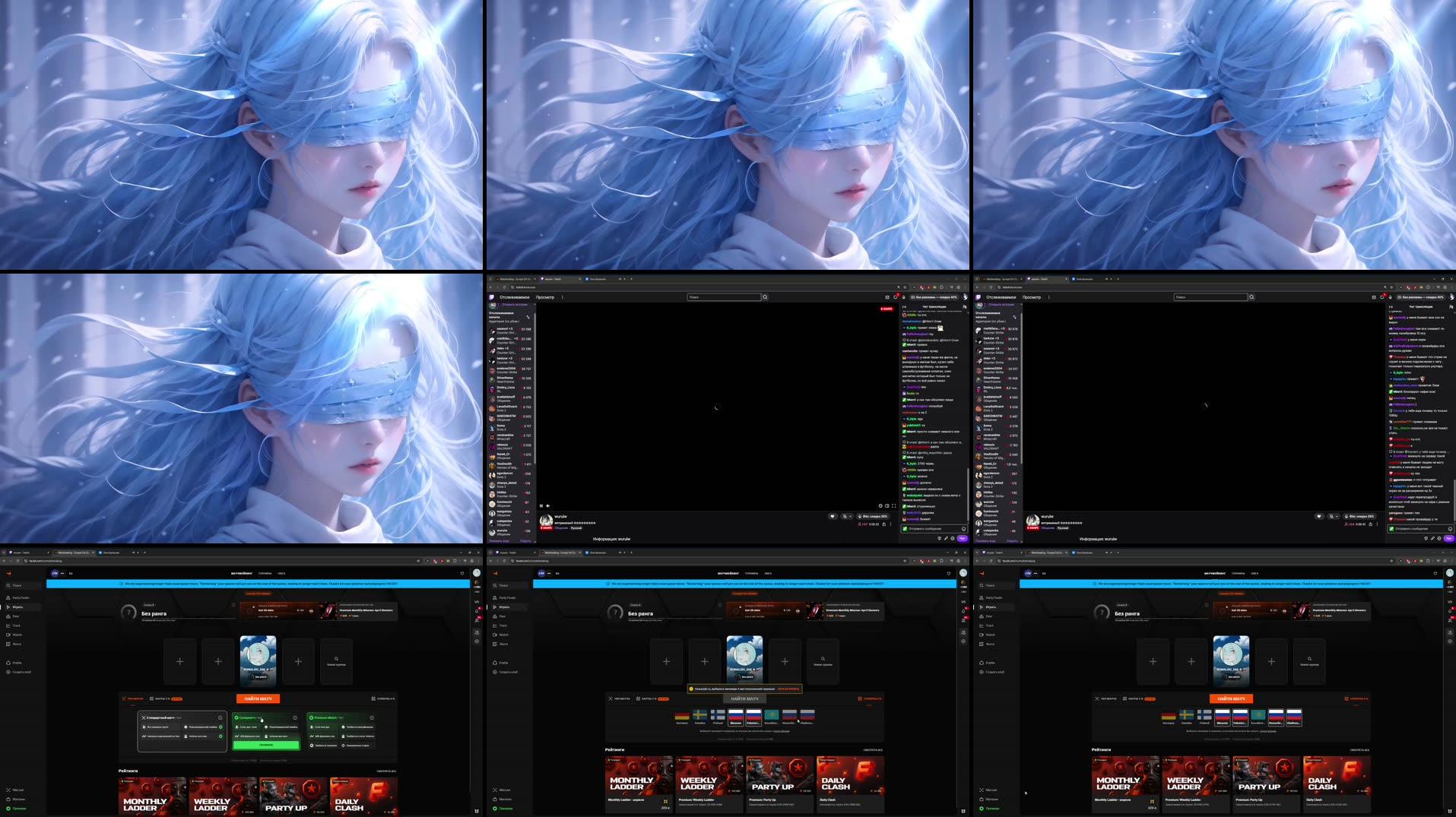The height and width of the screenshot is (817, 1456).
Task: Enter fullscreen on the Twitch player
Action: [x=894, y=505]
